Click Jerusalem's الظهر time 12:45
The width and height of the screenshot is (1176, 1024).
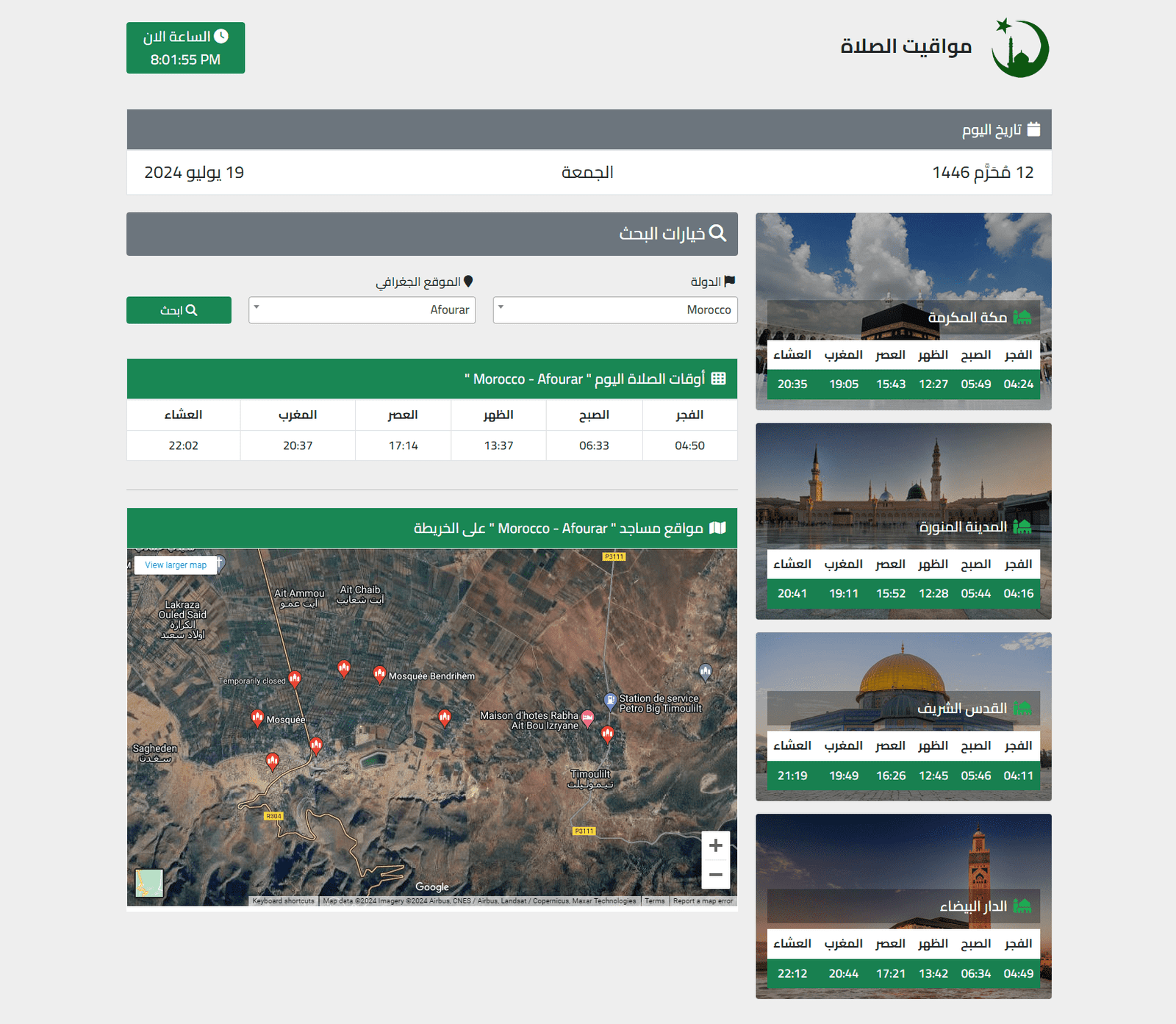coord(933,776)
